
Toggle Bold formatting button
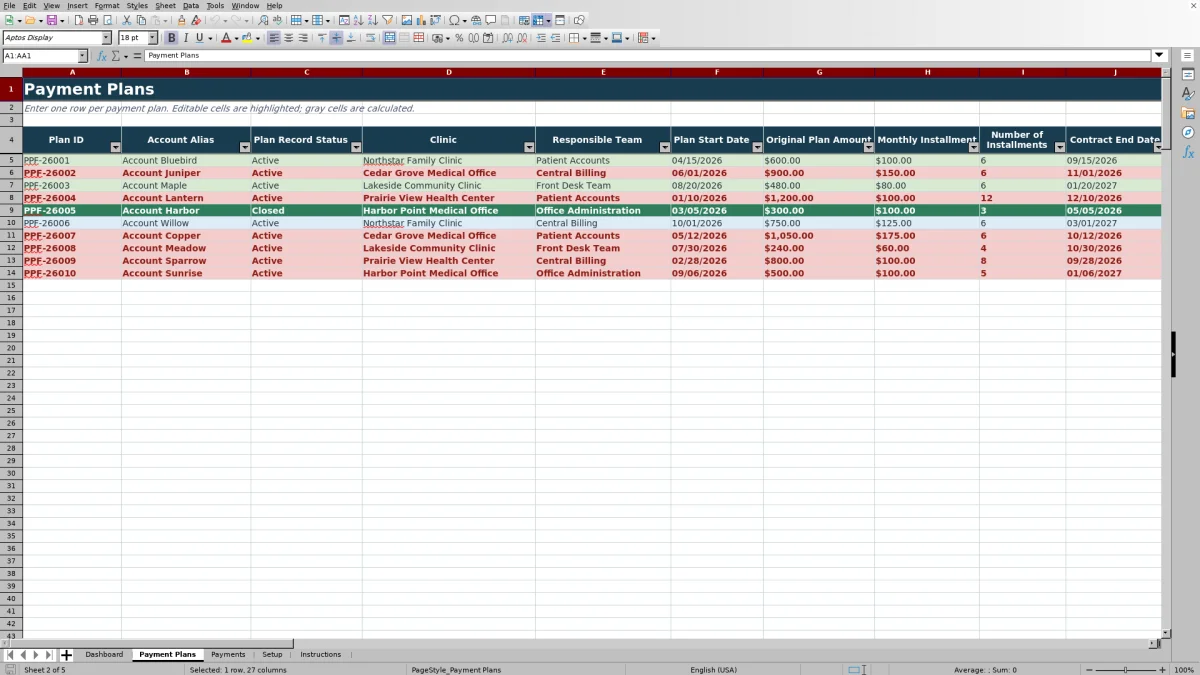coord(171,38)
